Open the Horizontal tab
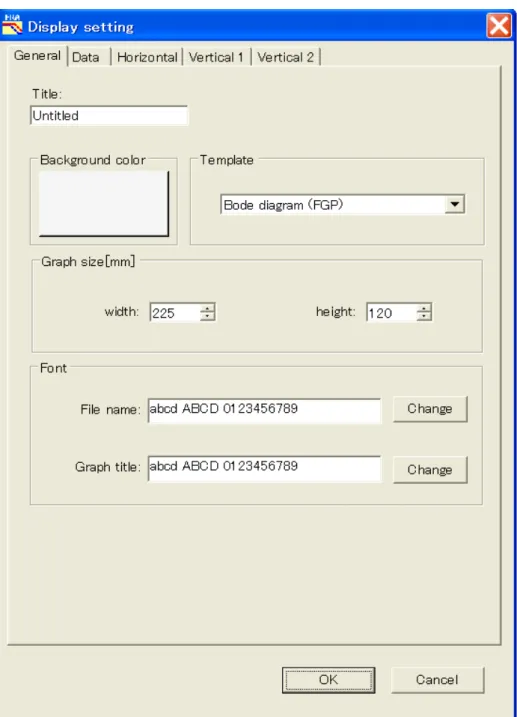The width and height of the screenshot is (517, 717). click(147, 57)
